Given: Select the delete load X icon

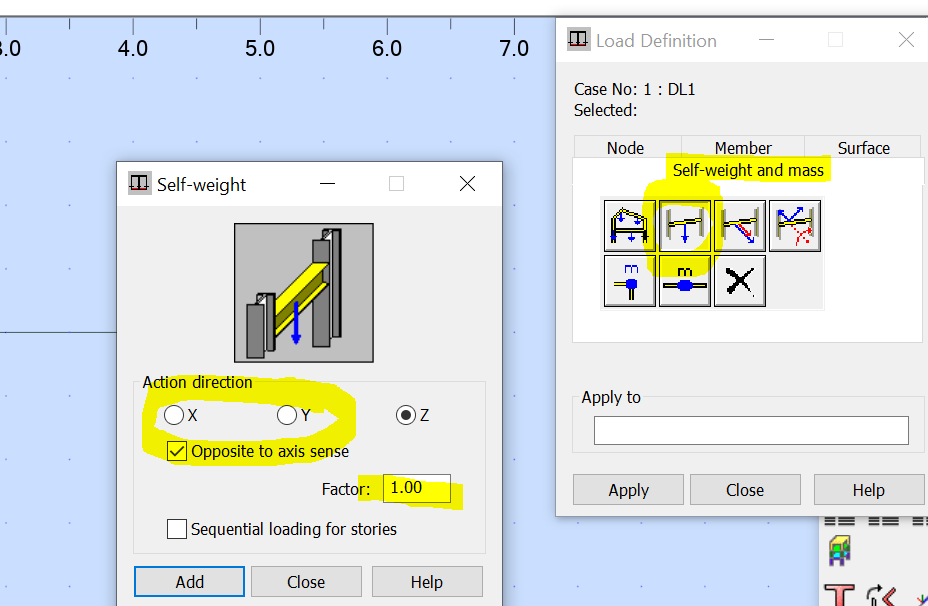Looking at the screenshot, I should coord(740,281).
